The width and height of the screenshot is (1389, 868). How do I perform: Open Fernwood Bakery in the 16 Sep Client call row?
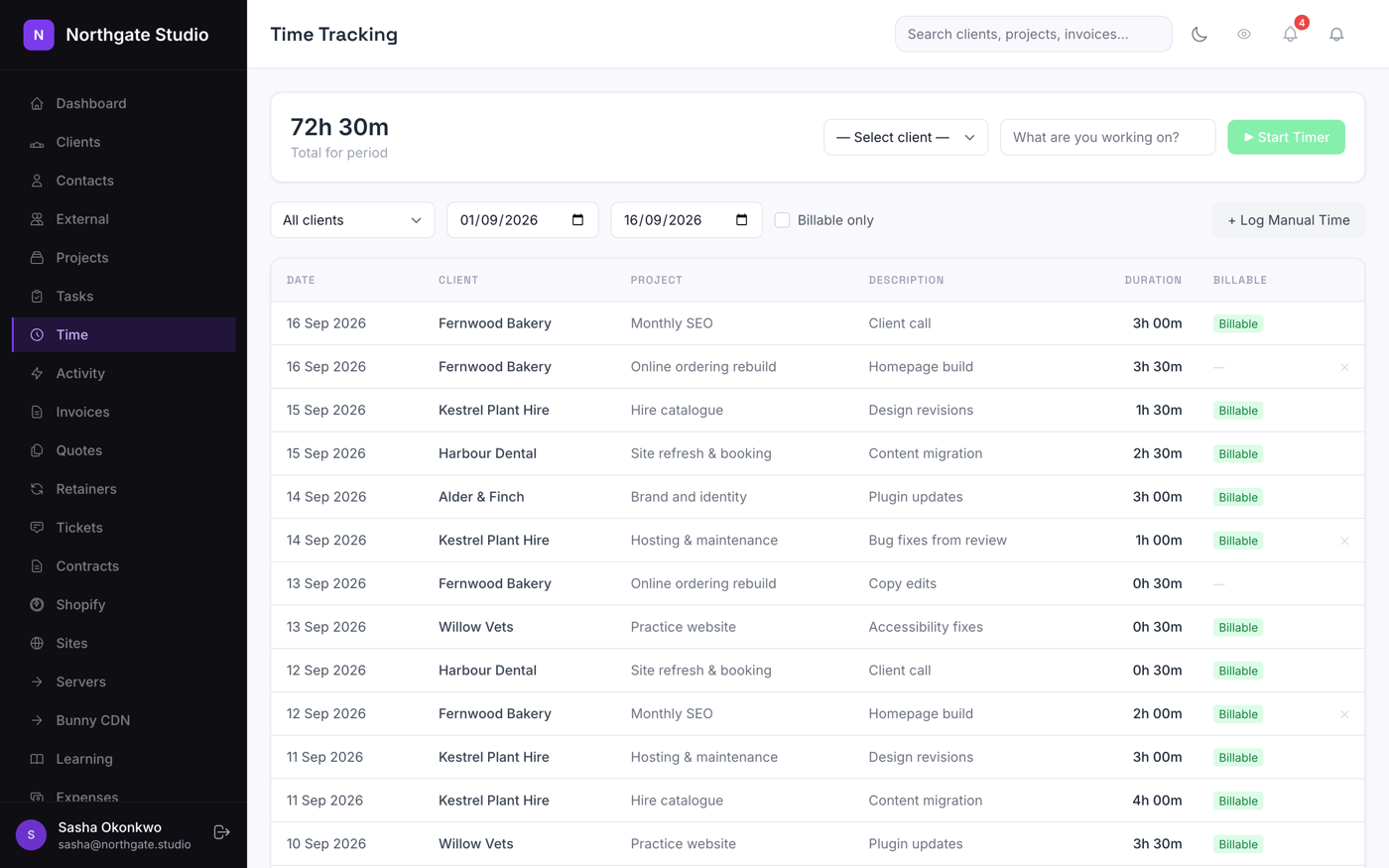click(495, 323)
